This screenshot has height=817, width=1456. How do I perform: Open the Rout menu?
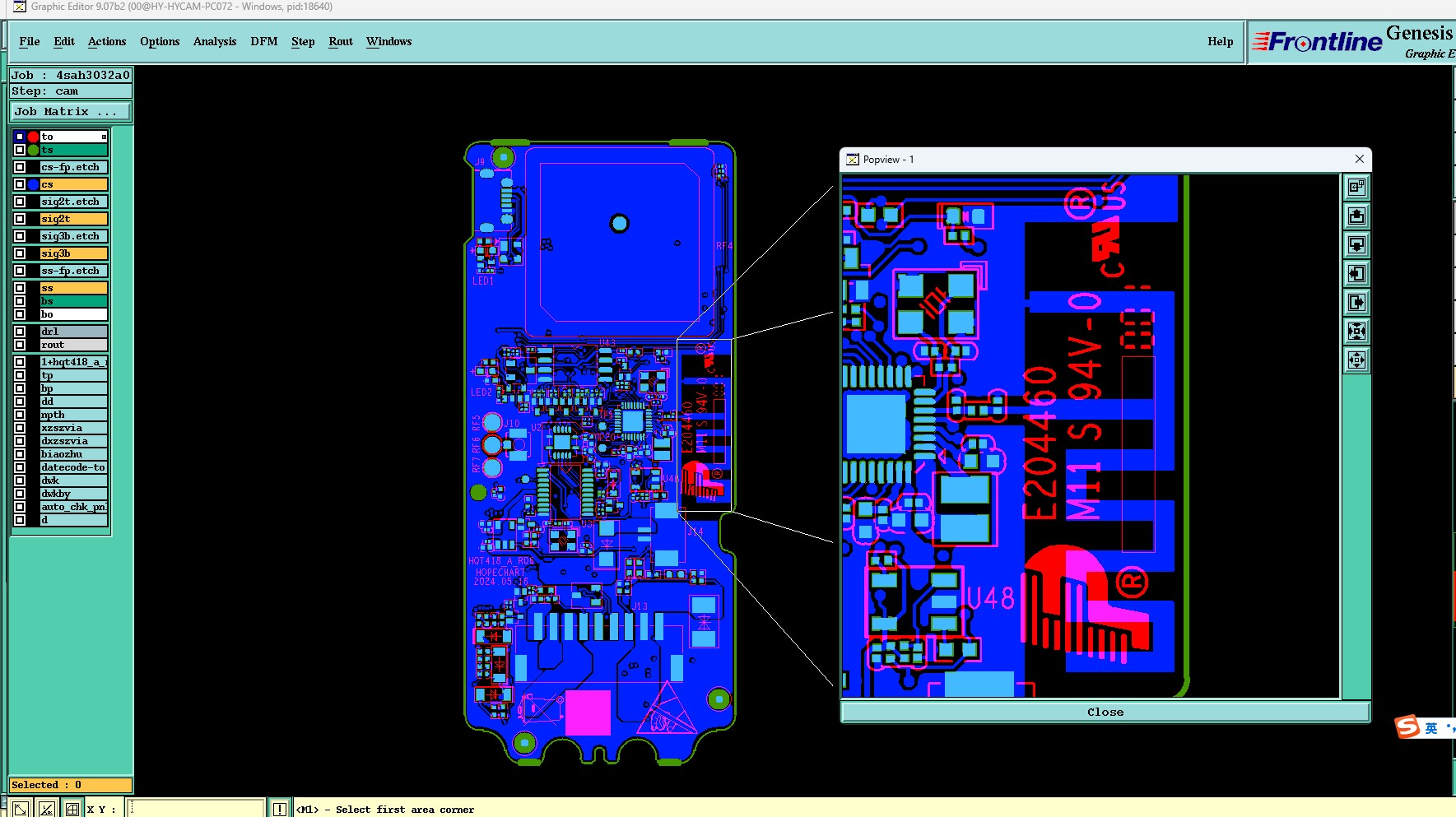341,41
